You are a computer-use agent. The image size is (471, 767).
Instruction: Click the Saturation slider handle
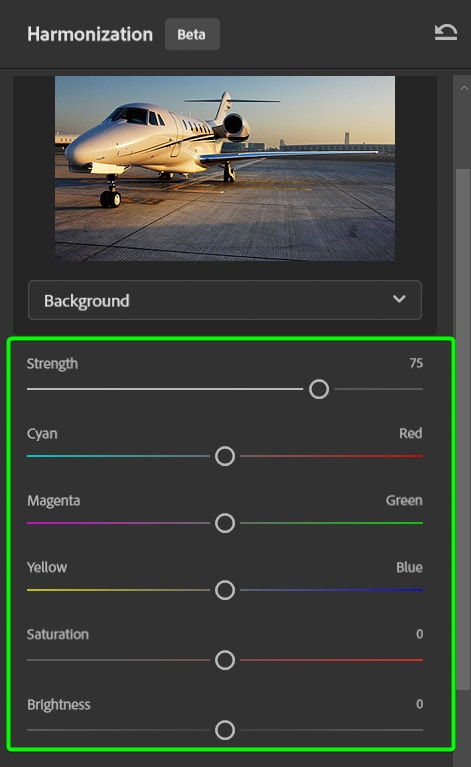pyautogui.click(x=225, y=660)
